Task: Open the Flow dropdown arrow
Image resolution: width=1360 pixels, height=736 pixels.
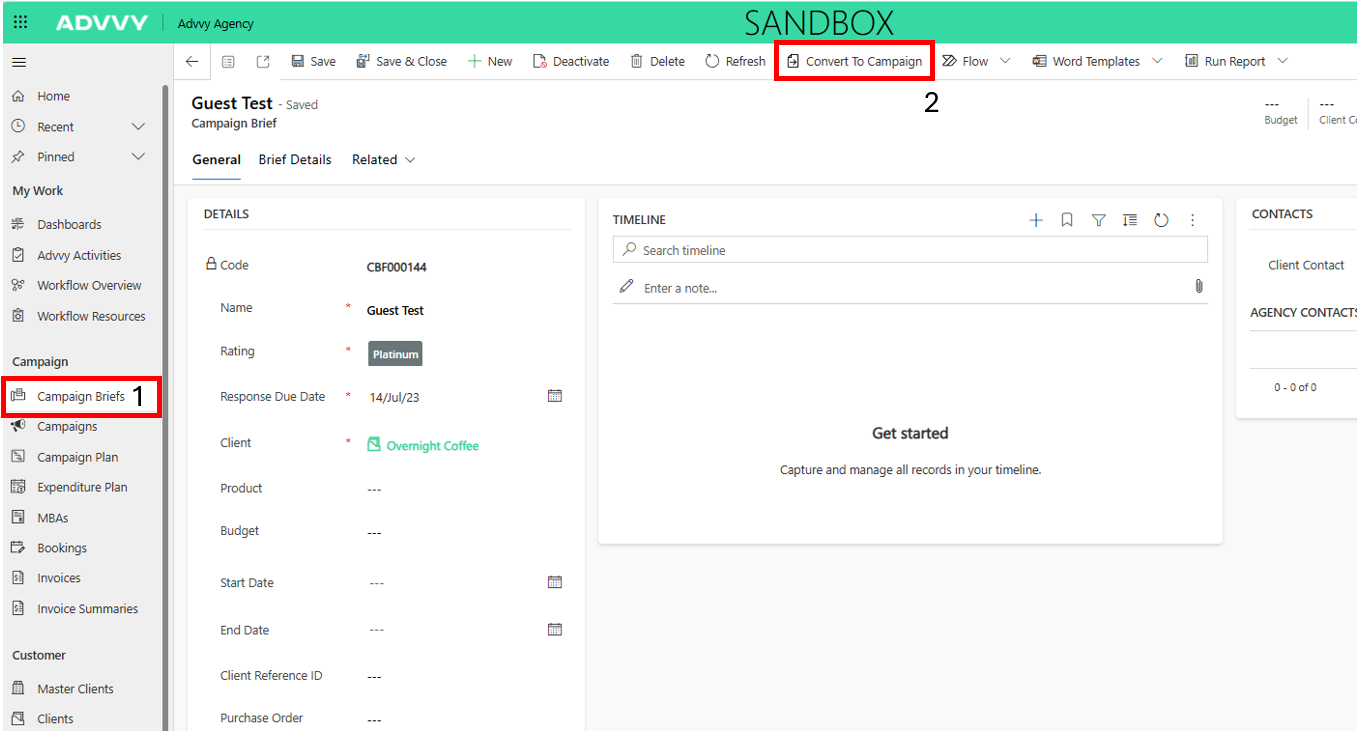Action: (1005, 61)
